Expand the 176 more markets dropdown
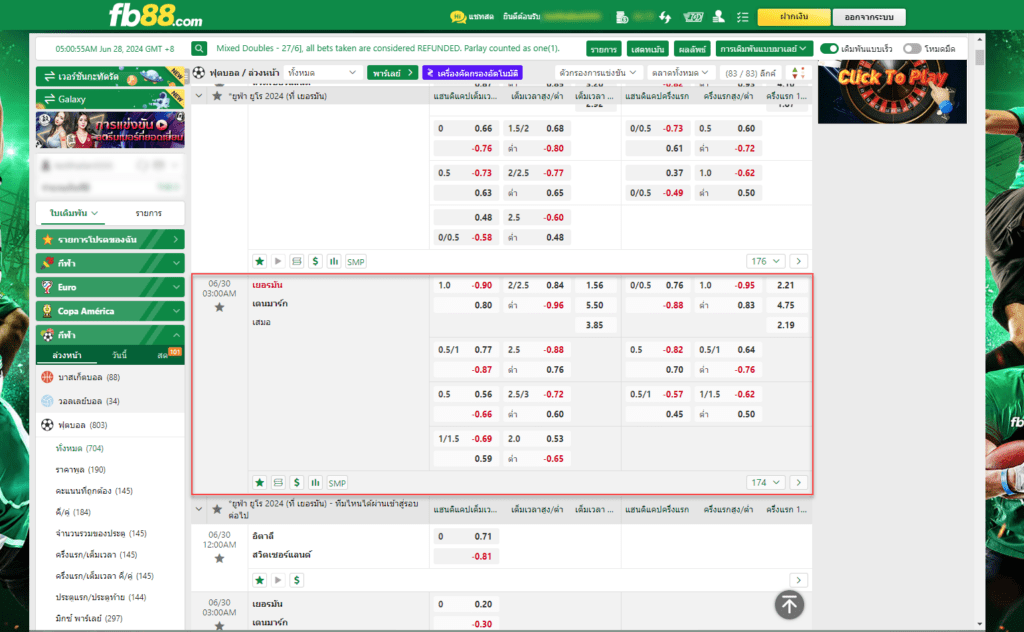This screenshot has width=1024, height=632. 765,261
